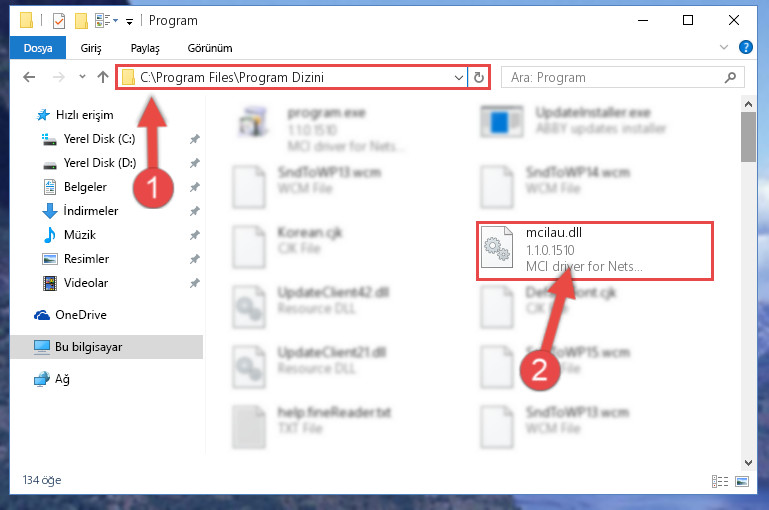Switch to the Görünüm ribbon tab
The image size is (769, 510).
pyautogui.click(x=210, y=48)
